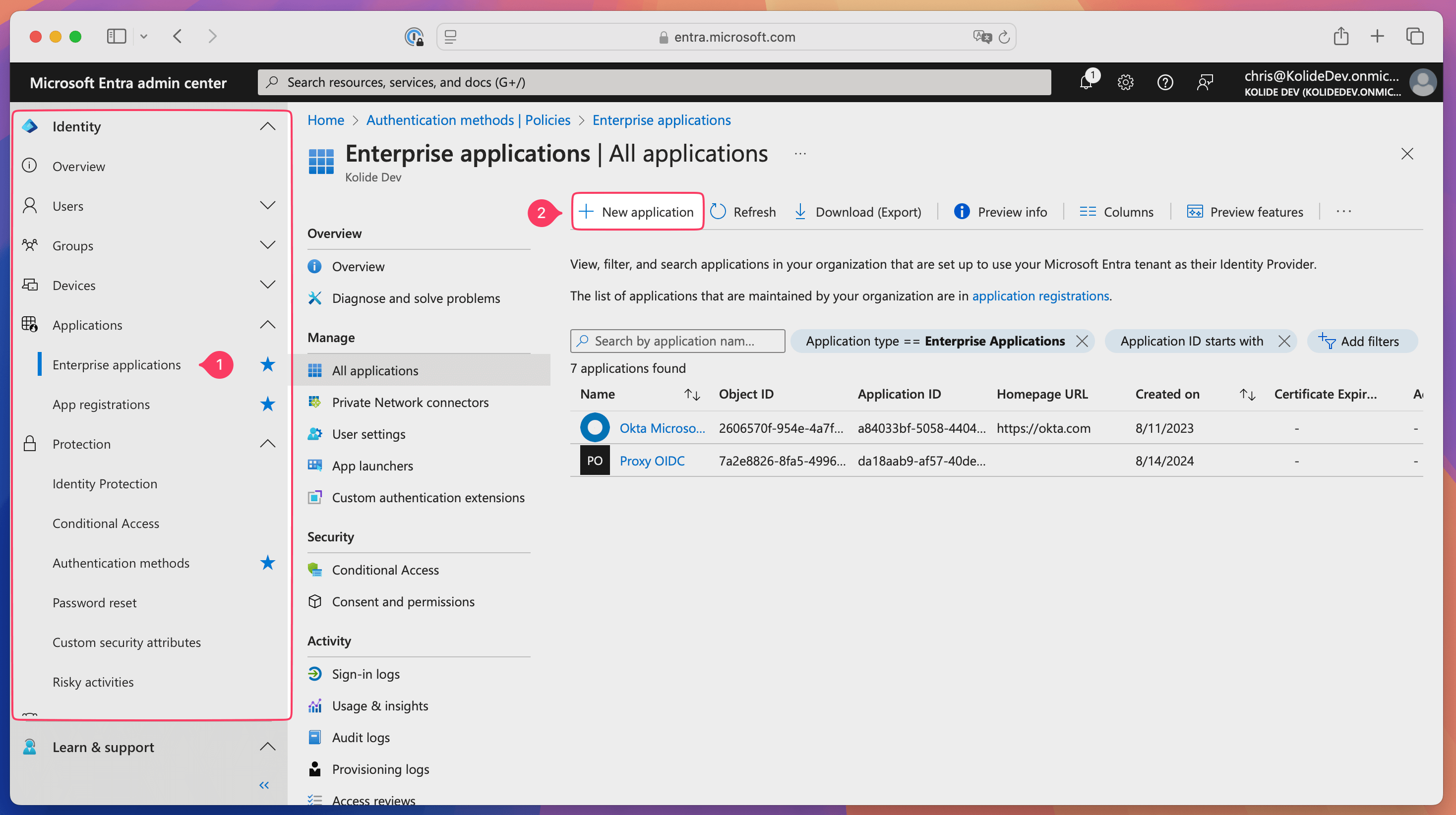
Task: Open the Proxy OIDC application link
Action: coord(652,461)
